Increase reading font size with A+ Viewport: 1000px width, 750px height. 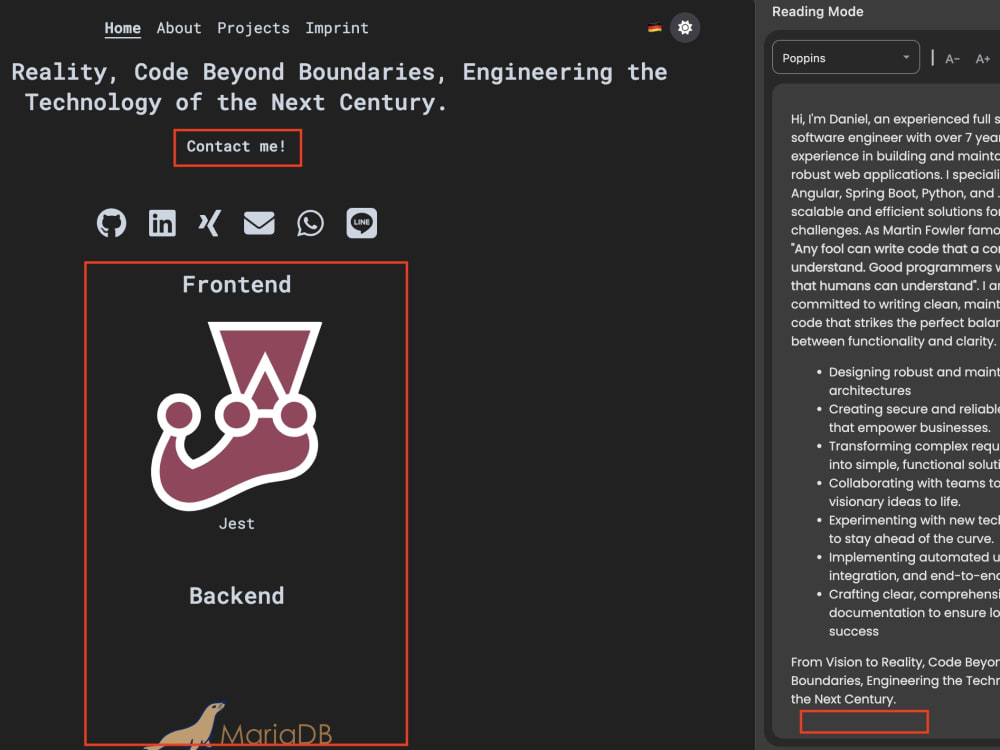click(983, 59)
